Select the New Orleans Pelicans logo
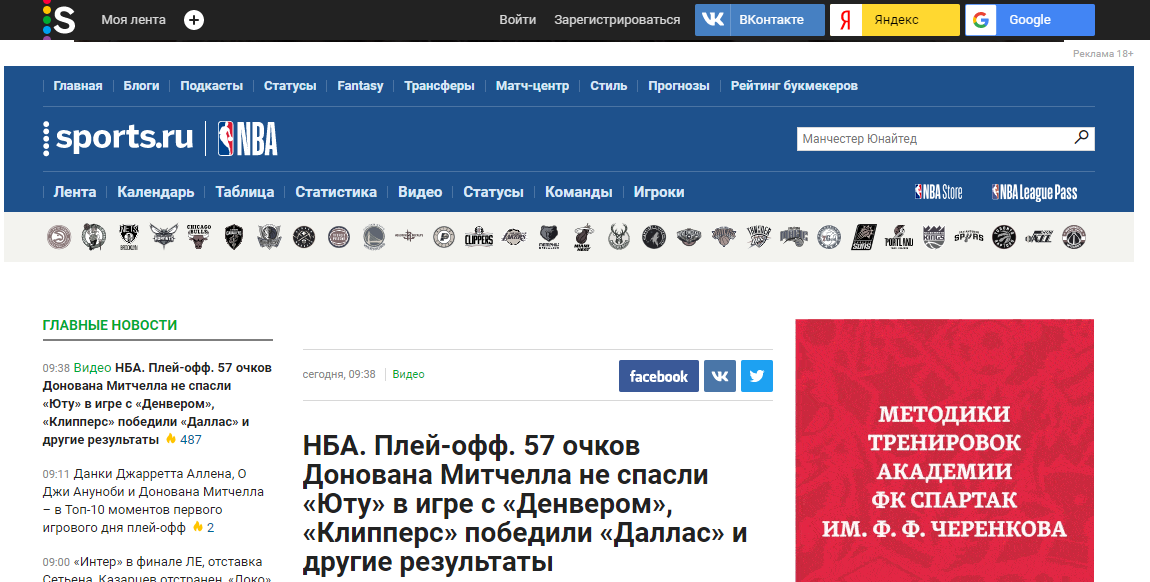Screen dimensions: 1150x582 point(689,237)
